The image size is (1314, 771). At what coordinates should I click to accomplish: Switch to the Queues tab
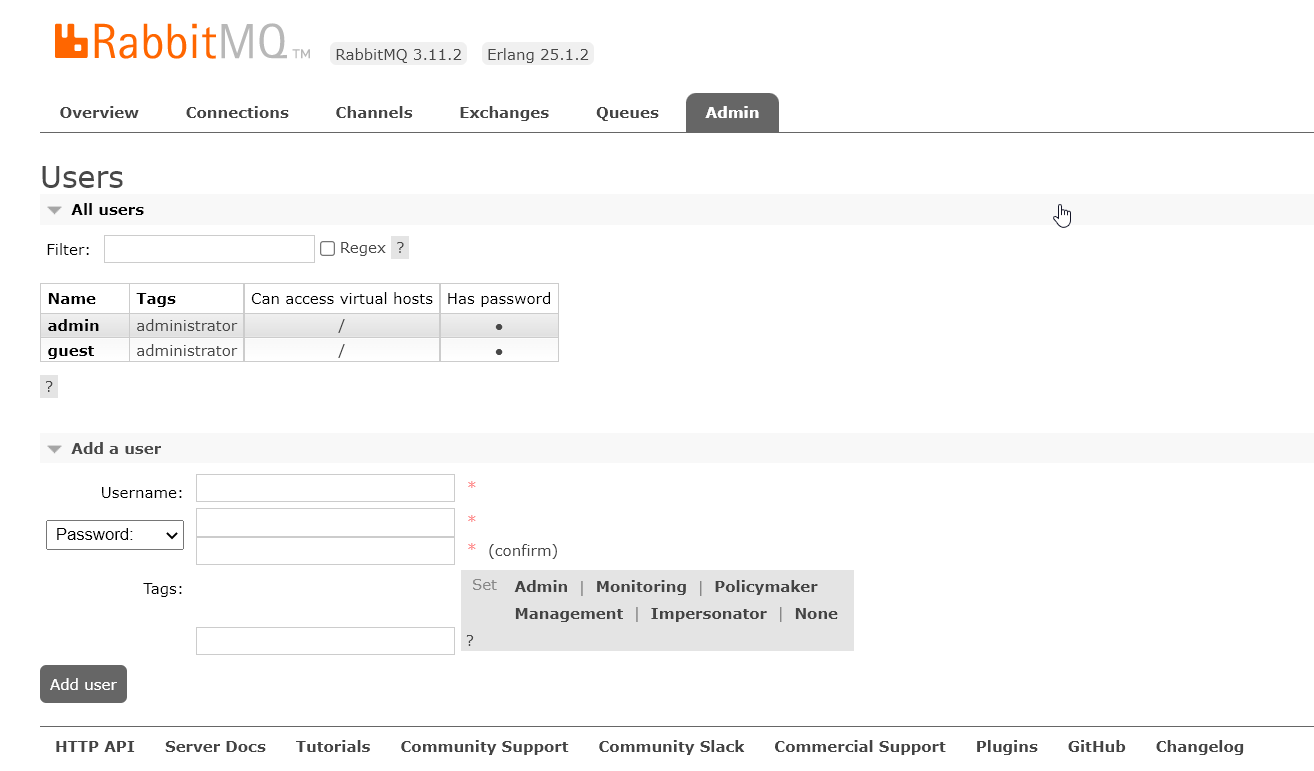[x=627, y=113]
